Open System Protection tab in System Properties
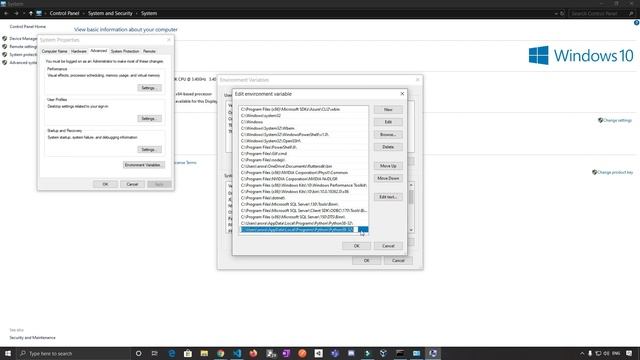This screenshot has height=360, width=640. click(x=125, y=51)
